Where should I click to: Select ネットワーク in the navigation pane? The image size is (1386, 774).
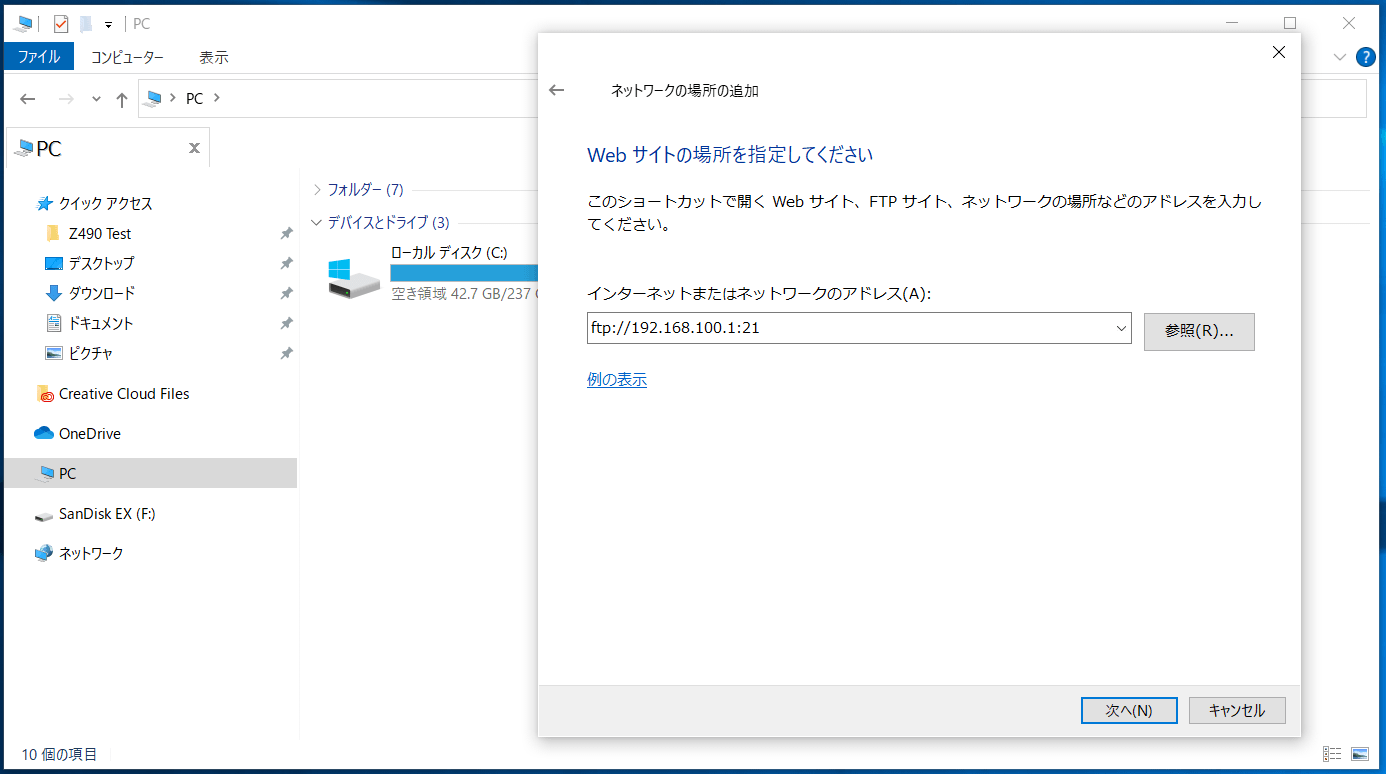(x=91, y=553)
